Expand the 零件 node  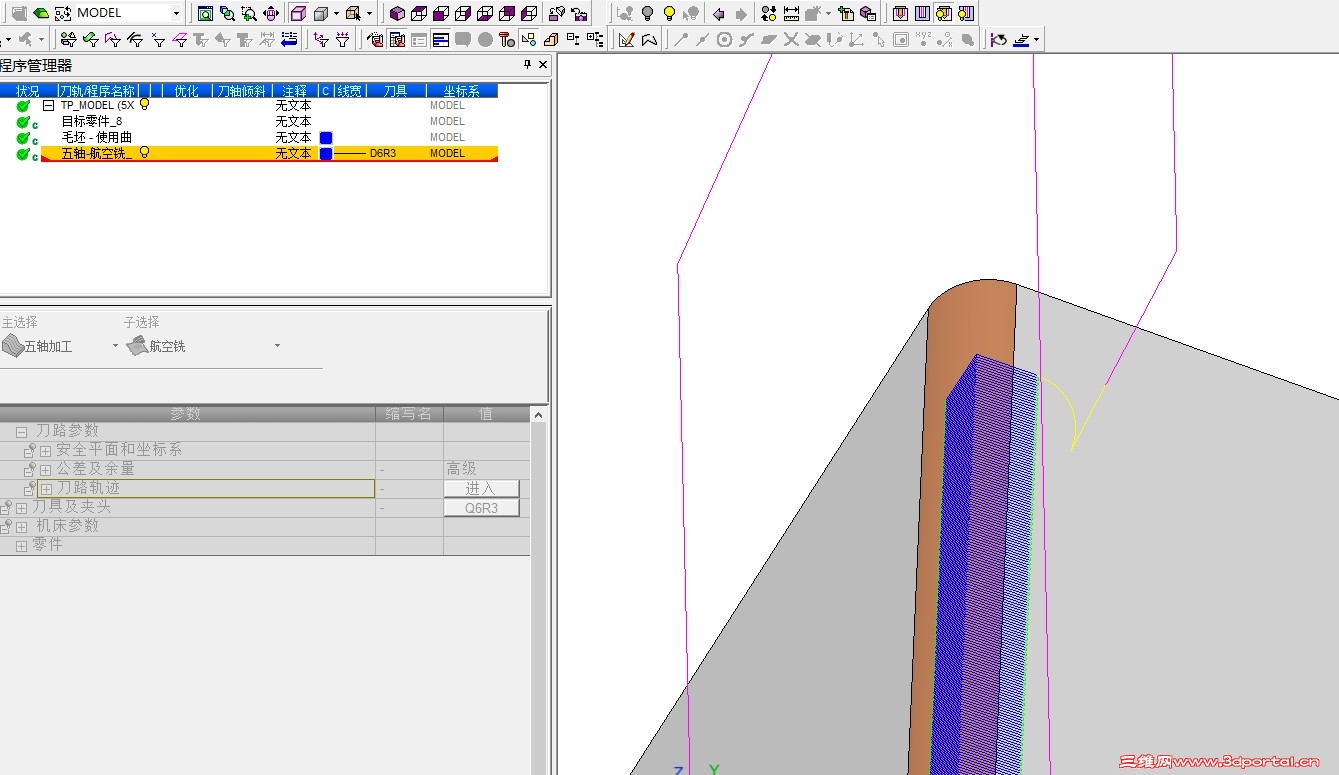click(x=21, y=546)
